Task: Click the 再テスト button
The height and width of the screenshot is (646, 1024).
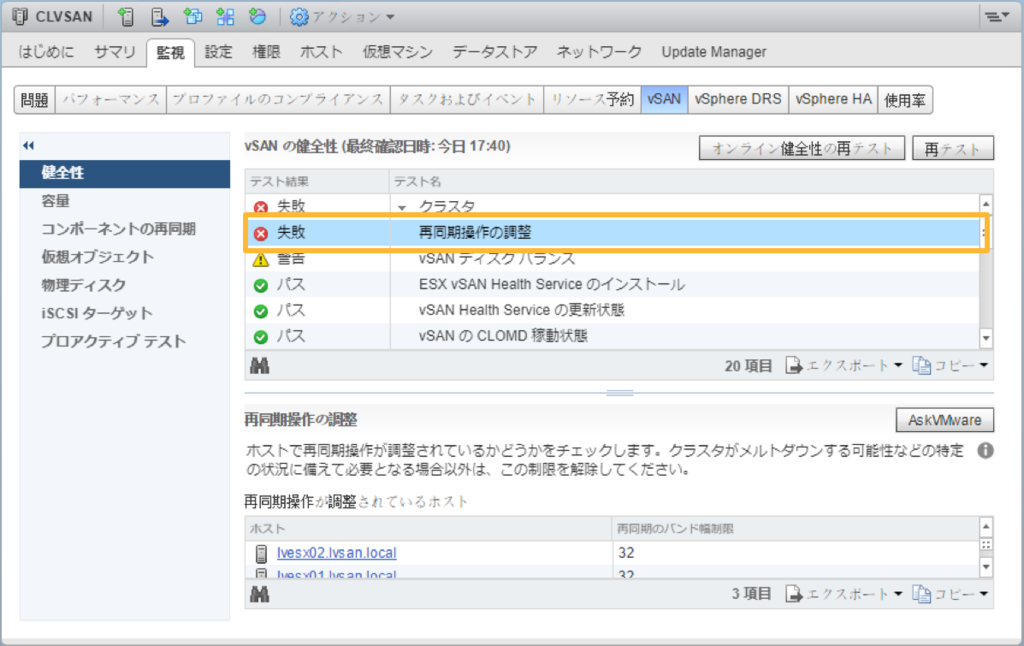Action: tap(953, 148)
